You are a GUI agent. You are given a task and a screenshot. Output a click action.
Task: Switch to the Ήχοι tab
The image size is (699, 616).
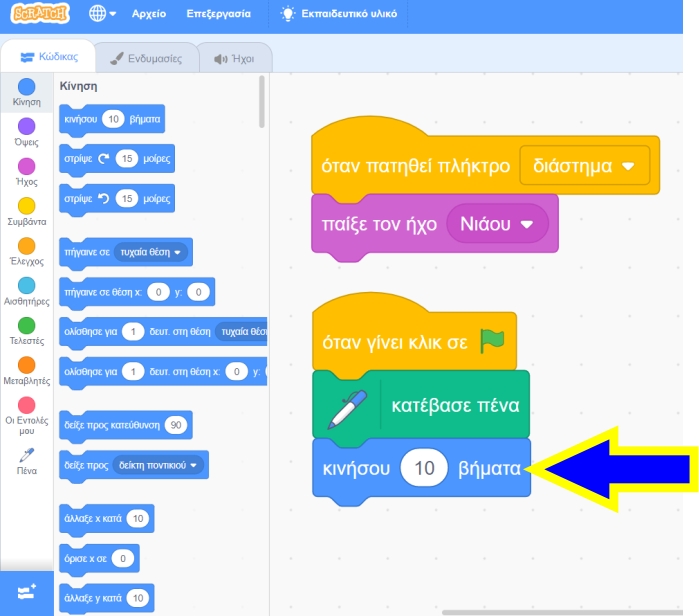[x=234, y=58]
